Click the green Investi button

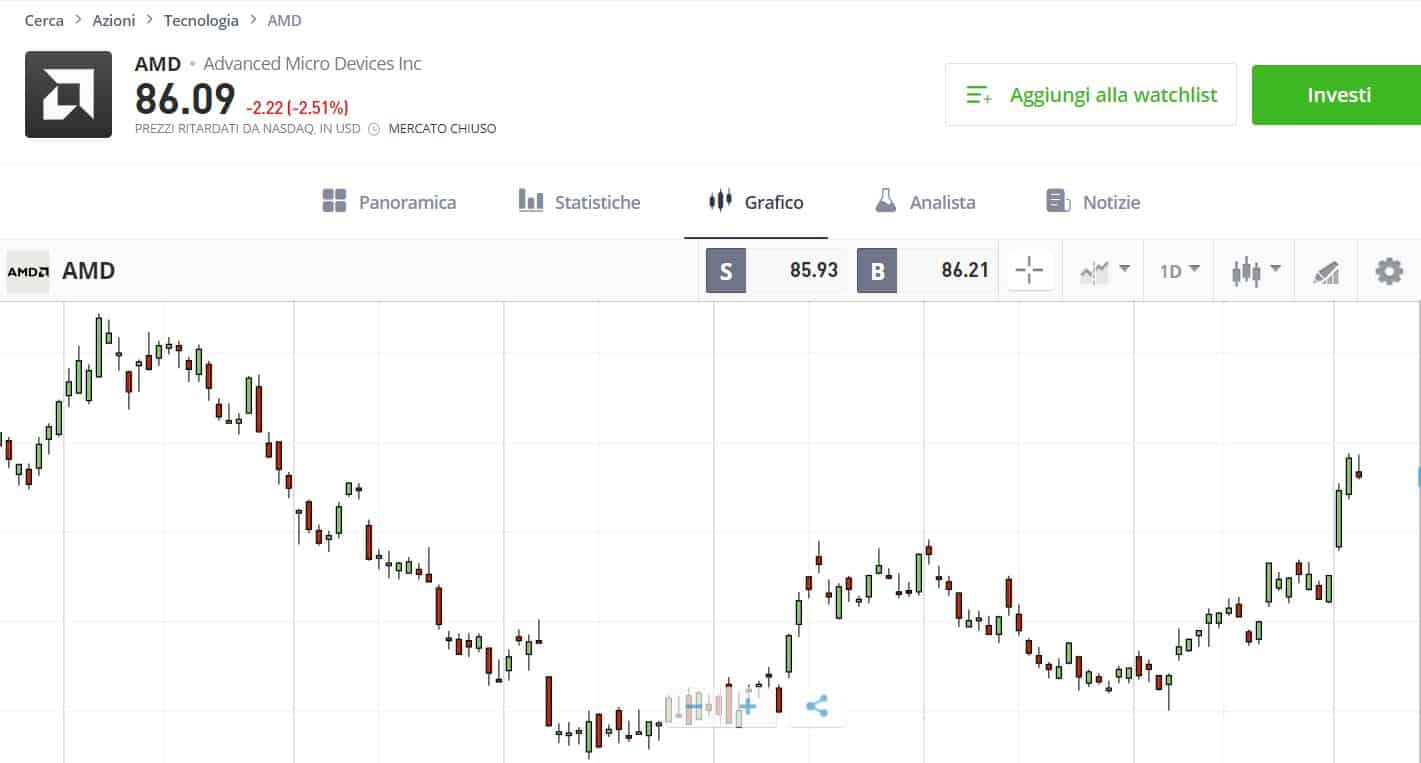1338,95
